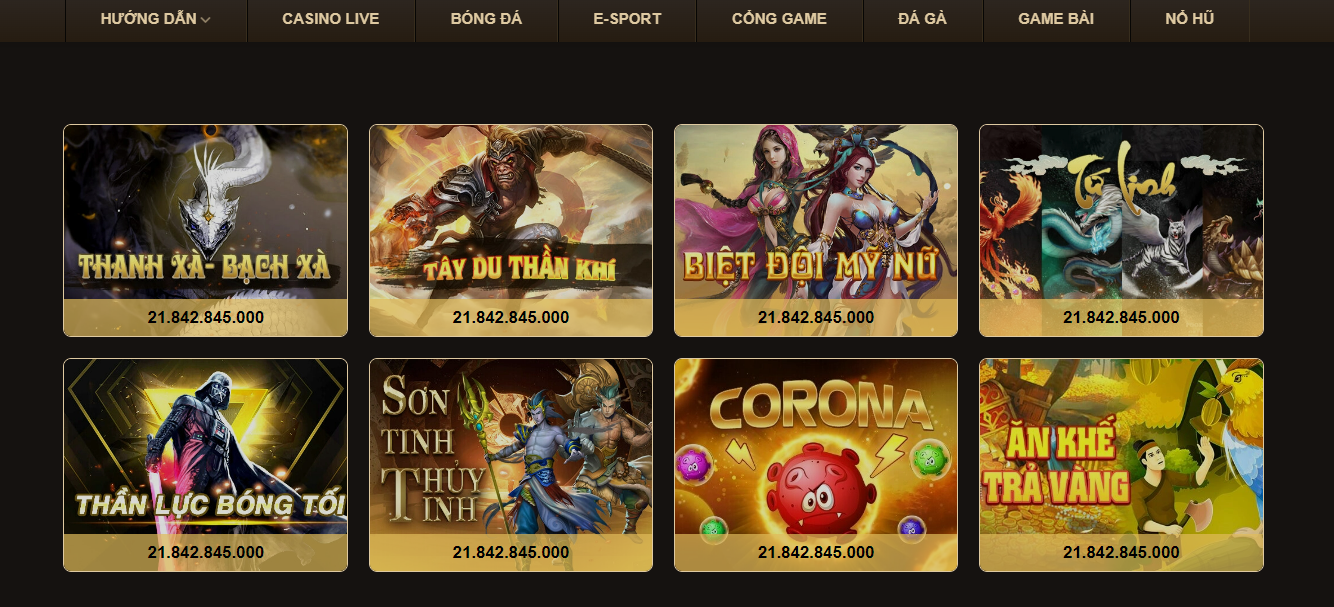Screen dimensions: 1334x607
Task: Click the jackpot amount under Corona
Action: (x=816, y=552)
